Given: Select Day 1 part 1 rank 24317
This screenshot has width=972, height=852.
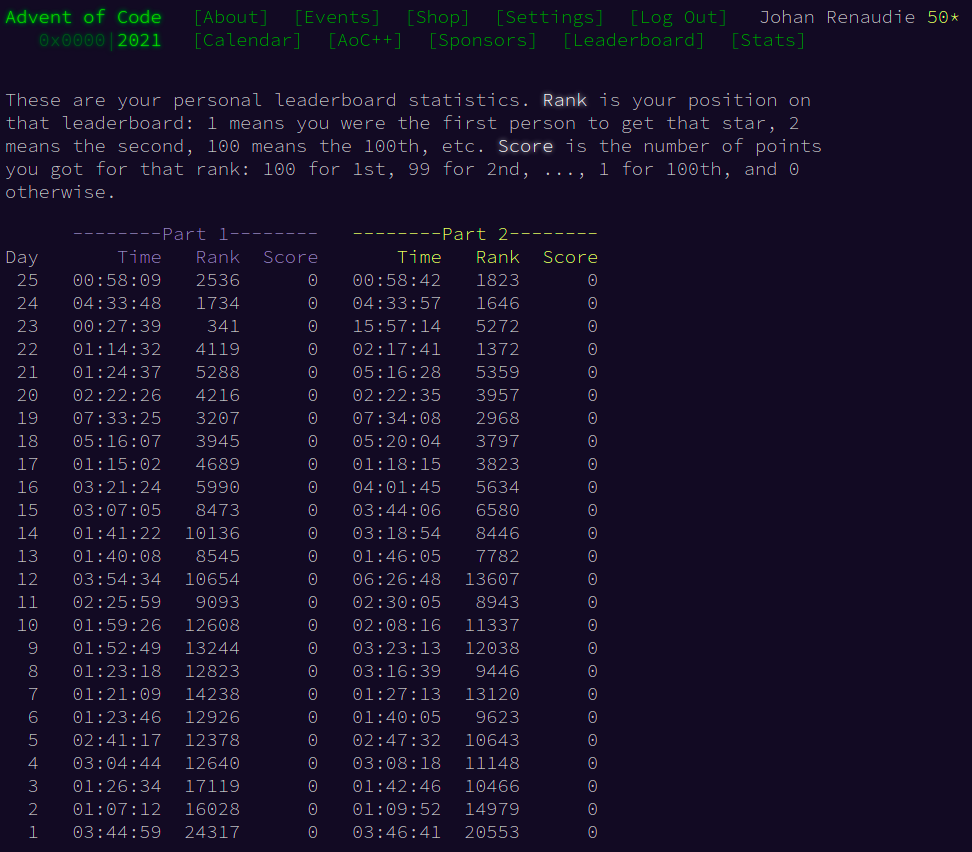Looking at the screenshot, I should point(212,832).
